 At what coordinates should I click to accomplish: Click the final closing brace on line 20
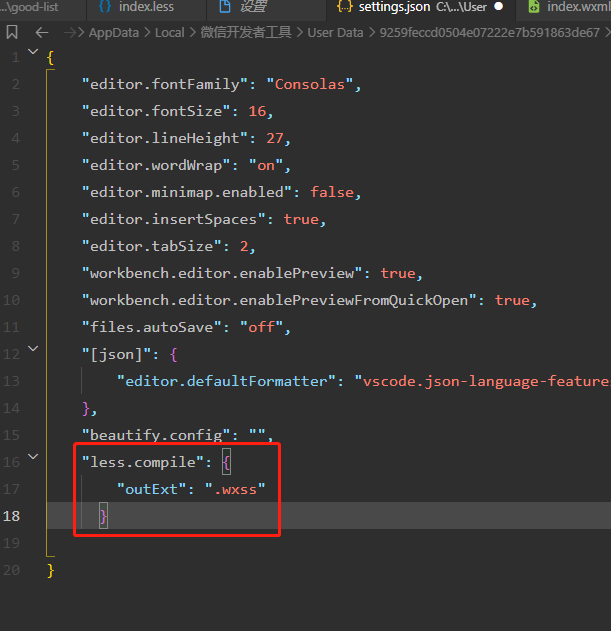(x=50, y=570)
